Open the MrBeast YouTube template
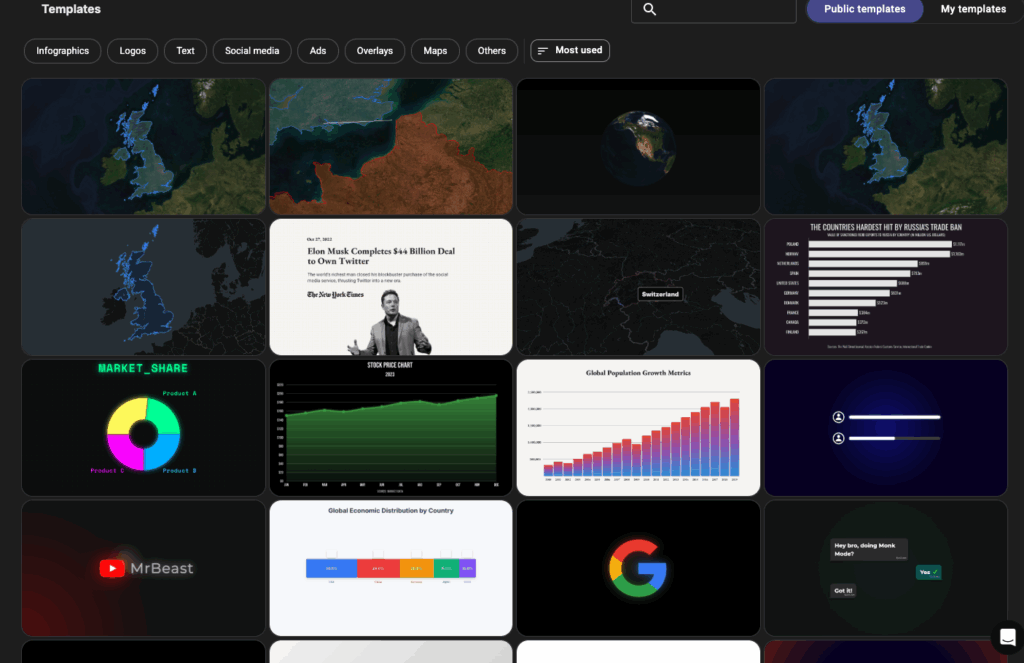1024x663 pixels. click(x=143, y=568)
